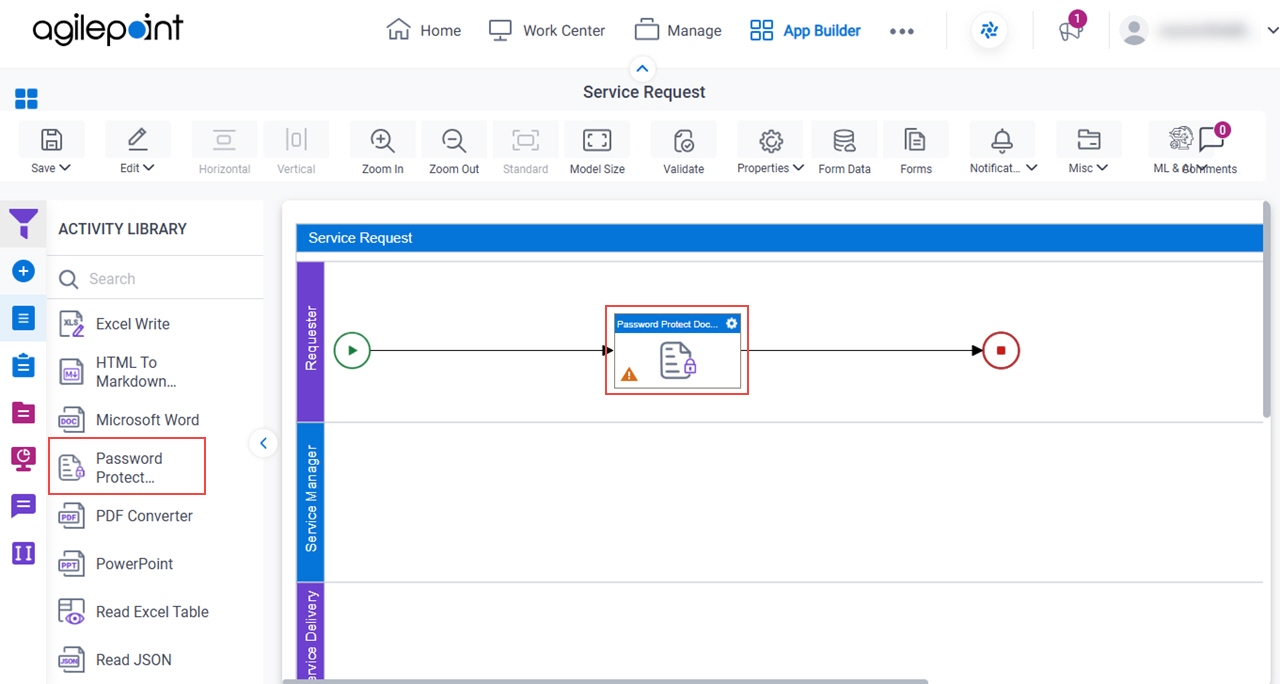Viewport: 1280px width, 684px height.
Task: Click the AgilePoint logo
Action: pyautogui.click(x=108, y=30)
